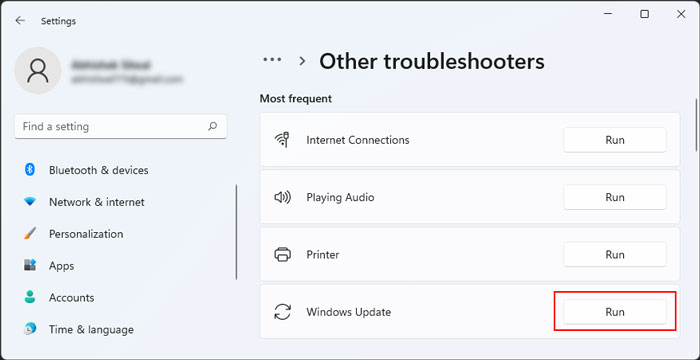Click the back arrow in Settings
The width and height of the screenshot is (700, 360).
[x=20, y=21]
